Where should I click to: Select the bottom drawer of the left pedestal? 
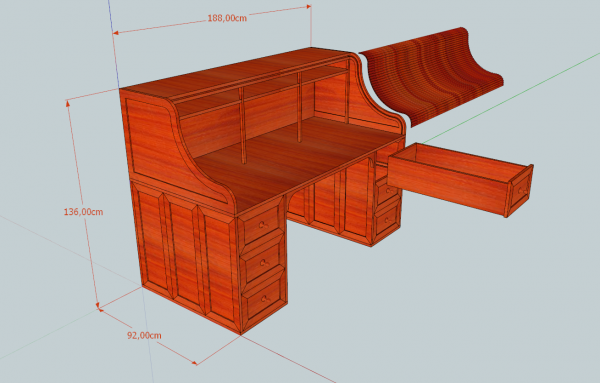click(265, 300)
